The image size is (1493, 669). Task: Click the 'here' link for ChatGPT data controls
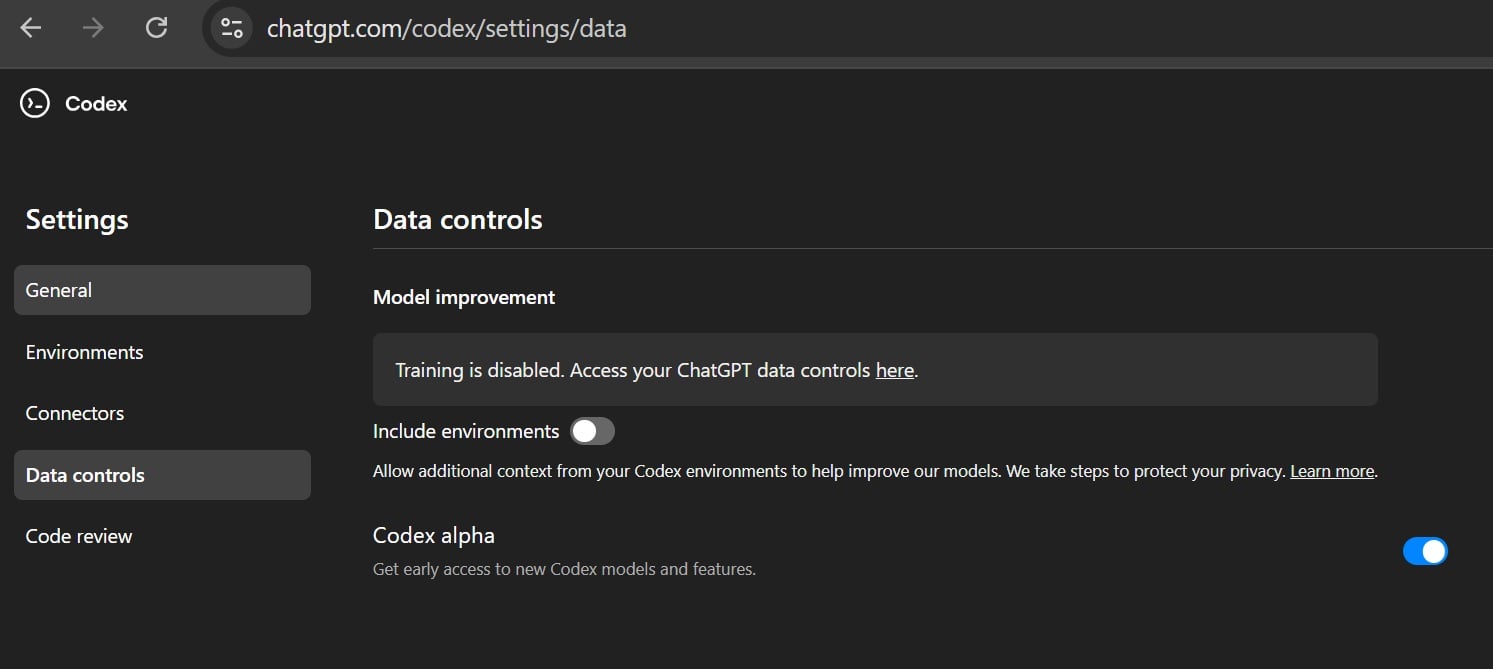coord(893,370)
